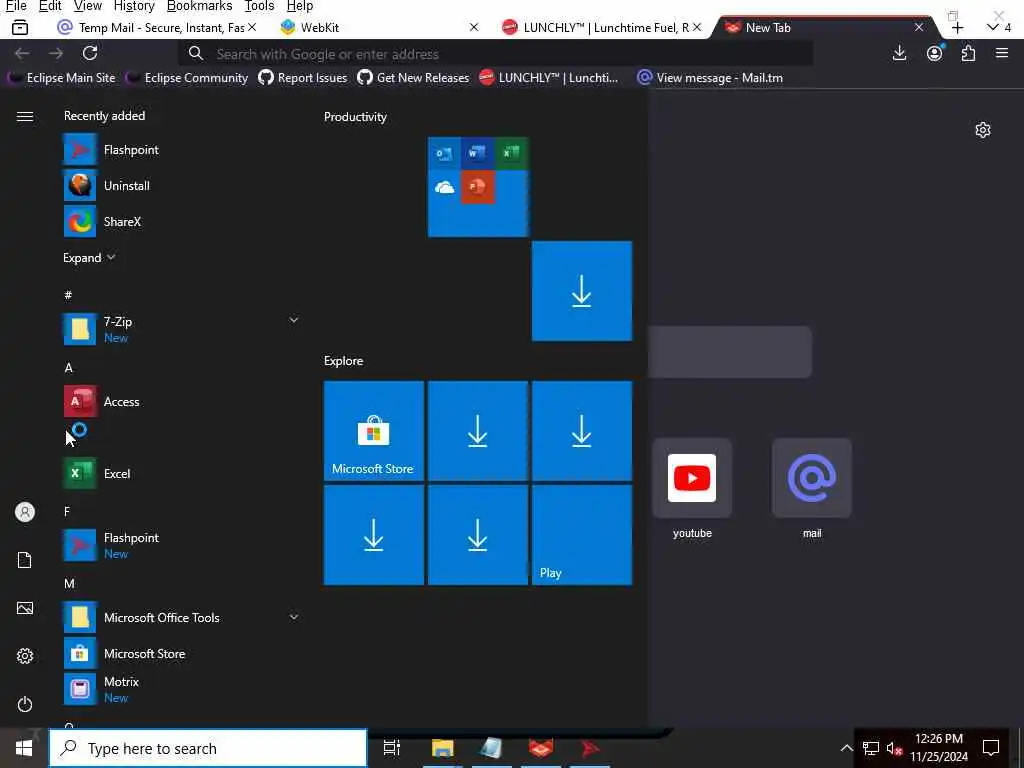Expand the Recently added list
The height and width of the screenshot is (768, 1024).
pyautogui.click(x=89, y=258)
